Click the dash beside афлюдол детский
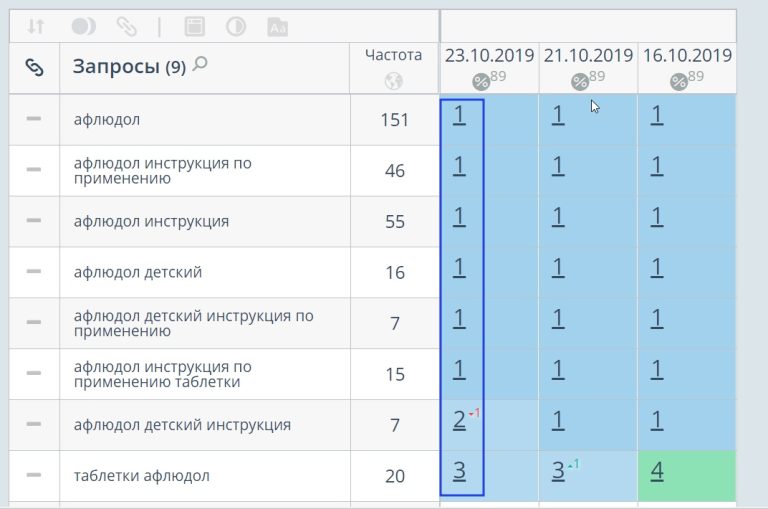Screen dimensions: 768x509 34,271
